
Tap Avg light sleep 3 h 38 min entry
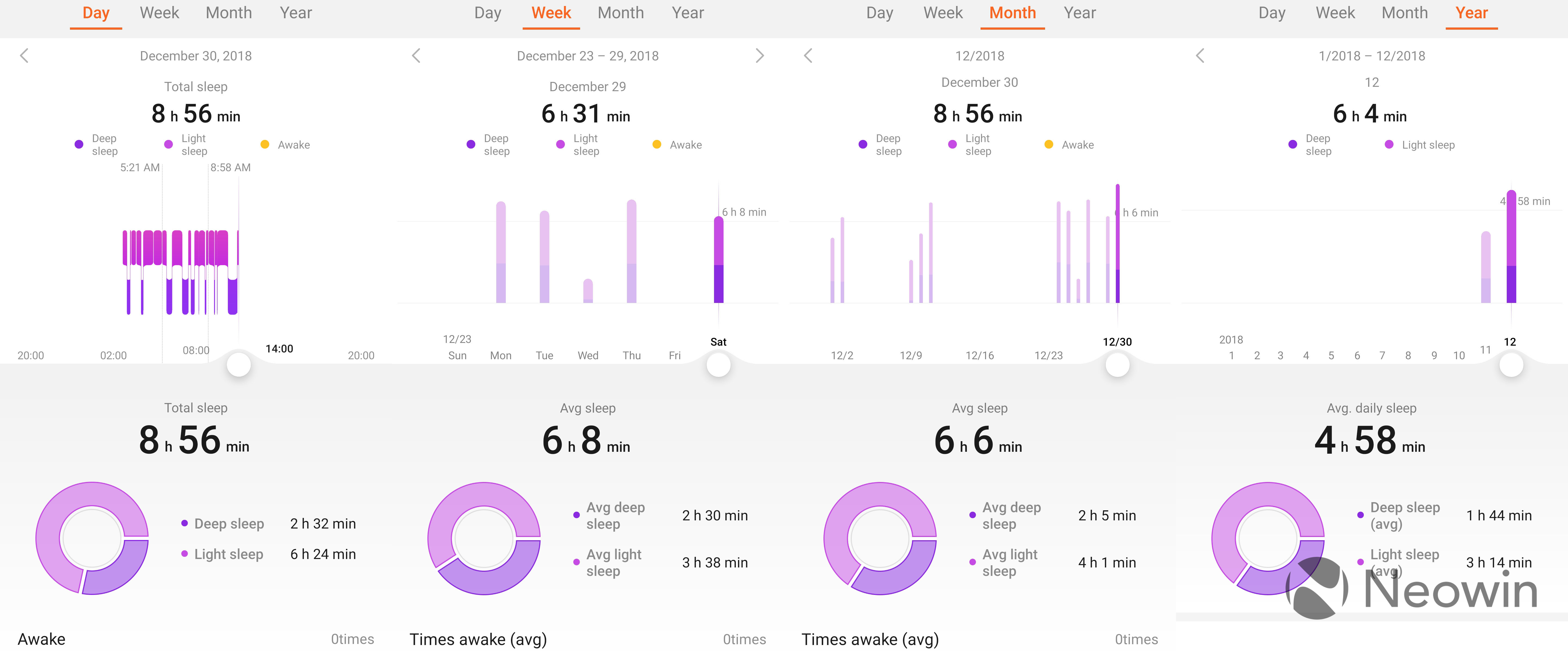[x=660, y=563]
